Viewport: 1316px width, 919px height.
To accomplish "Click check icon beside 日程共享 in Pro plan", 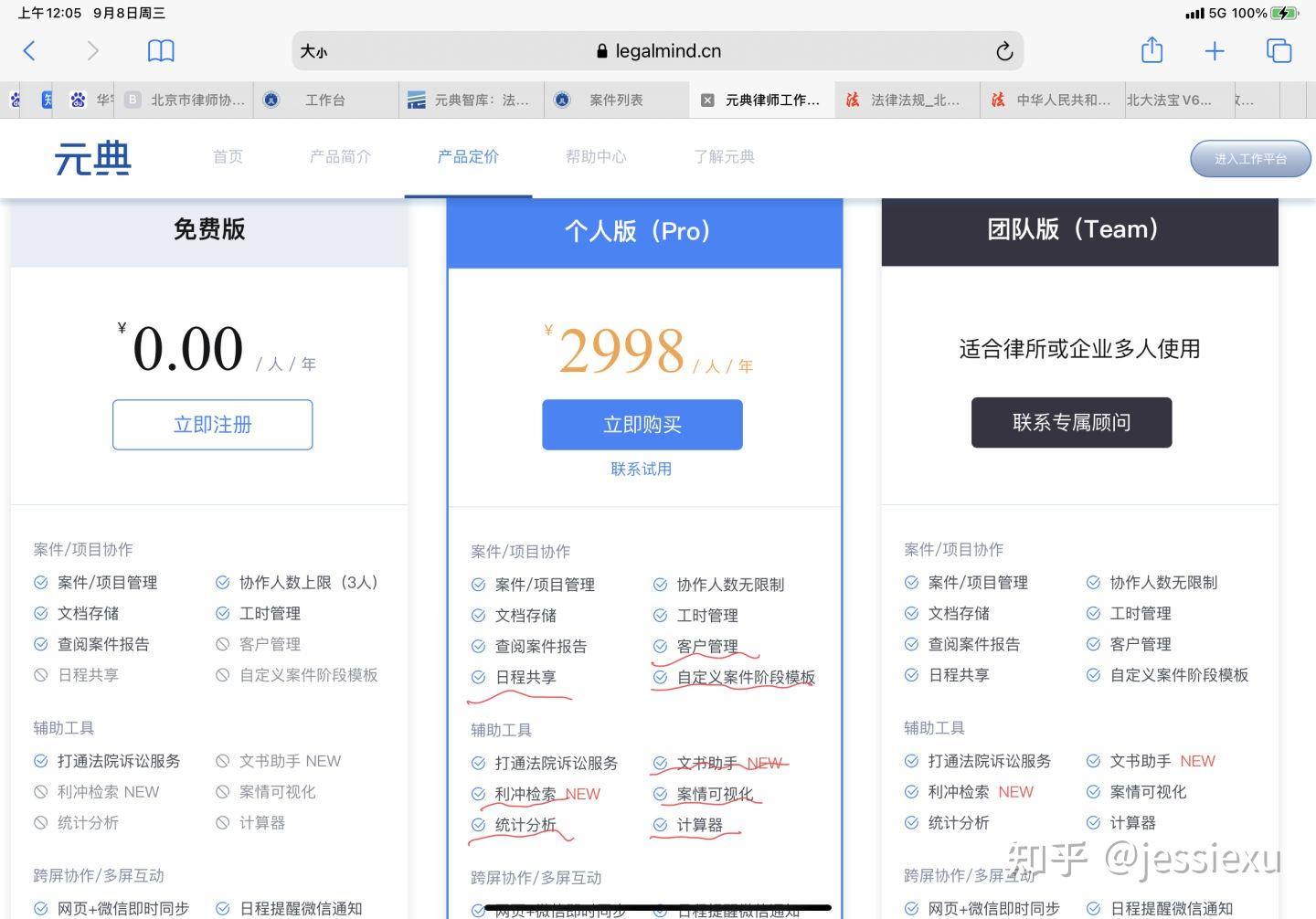I will tap(478, 677).
